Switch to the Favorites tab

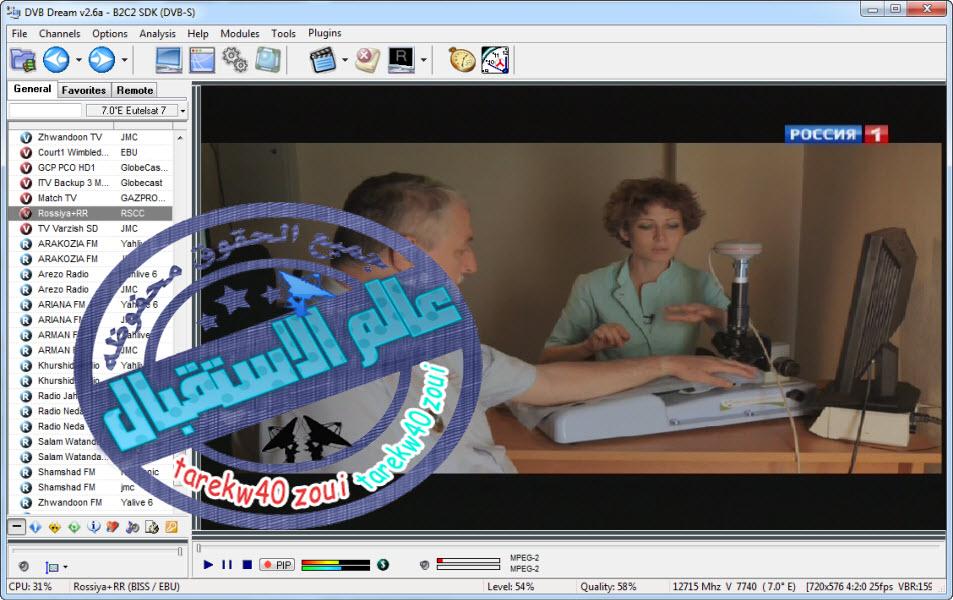click(x=84, y=90)
